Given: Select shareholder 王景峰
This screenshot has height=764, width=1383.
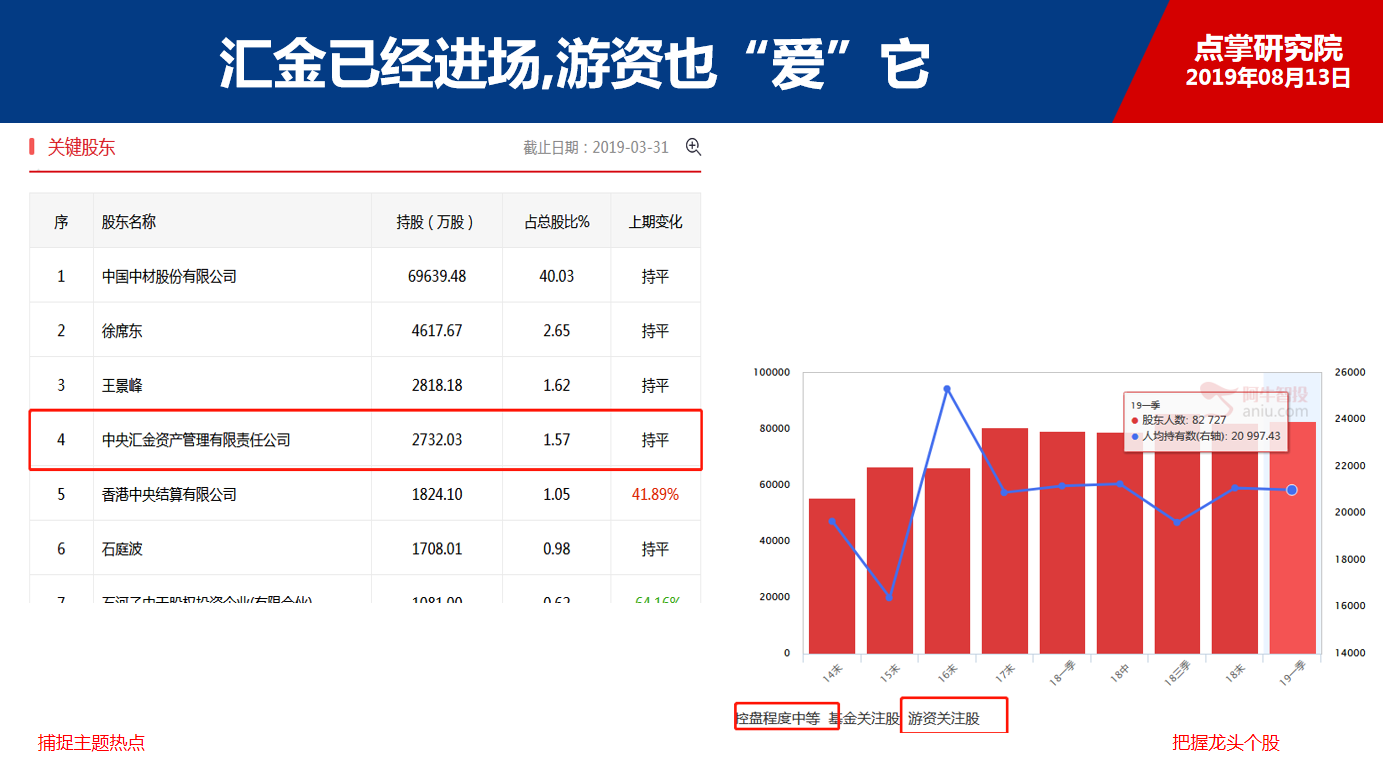Looking at the screenshot, I should [x=122, y=385].
